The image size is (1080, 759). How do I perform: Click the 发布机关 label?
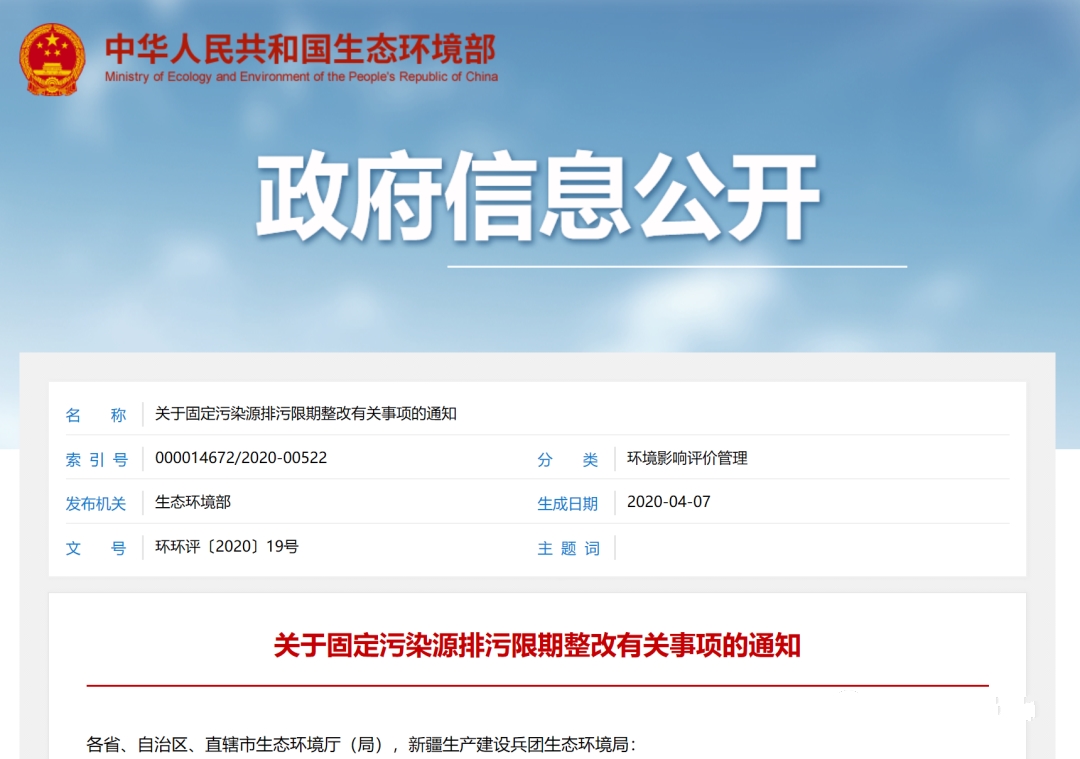(96, 504)
